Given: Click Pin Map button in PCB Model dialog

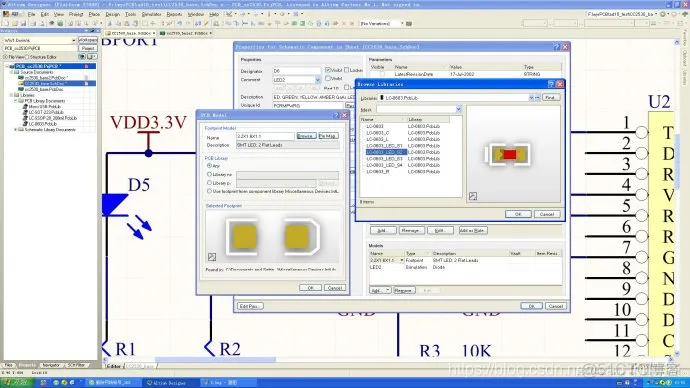Looking at the screenshot, I should coord(328,136).
